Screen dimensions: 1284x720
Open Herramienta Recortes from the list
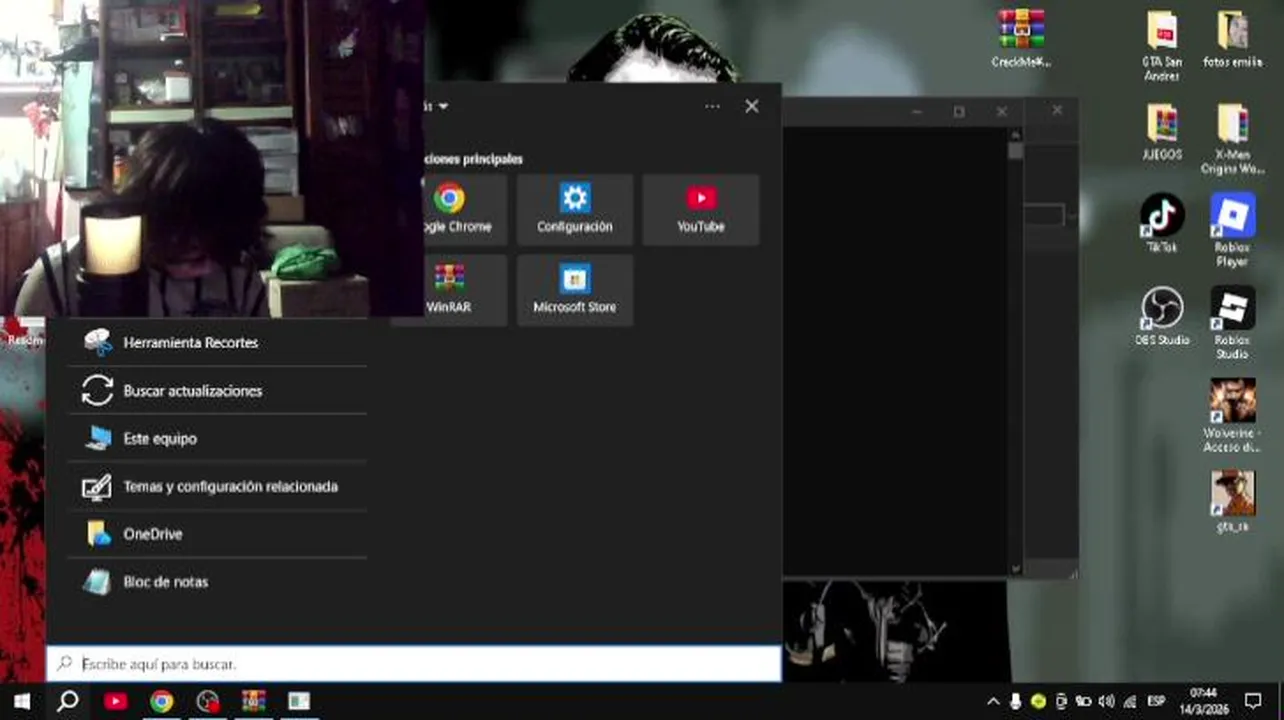217,342
